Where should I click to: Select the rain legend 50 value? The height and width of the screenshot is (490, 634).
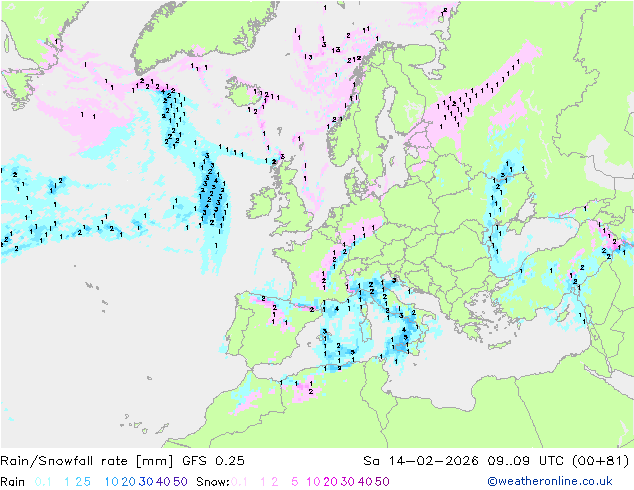click(180, 482)
